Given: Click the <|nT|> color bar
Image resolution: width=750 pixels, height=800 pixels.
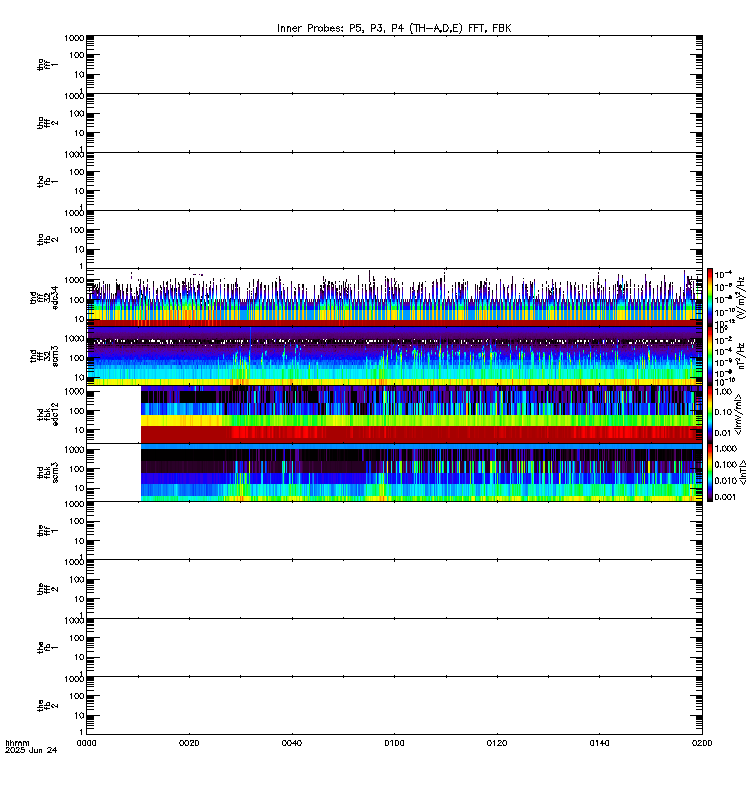Looking at the screenshot, I should tap(710, 472).
